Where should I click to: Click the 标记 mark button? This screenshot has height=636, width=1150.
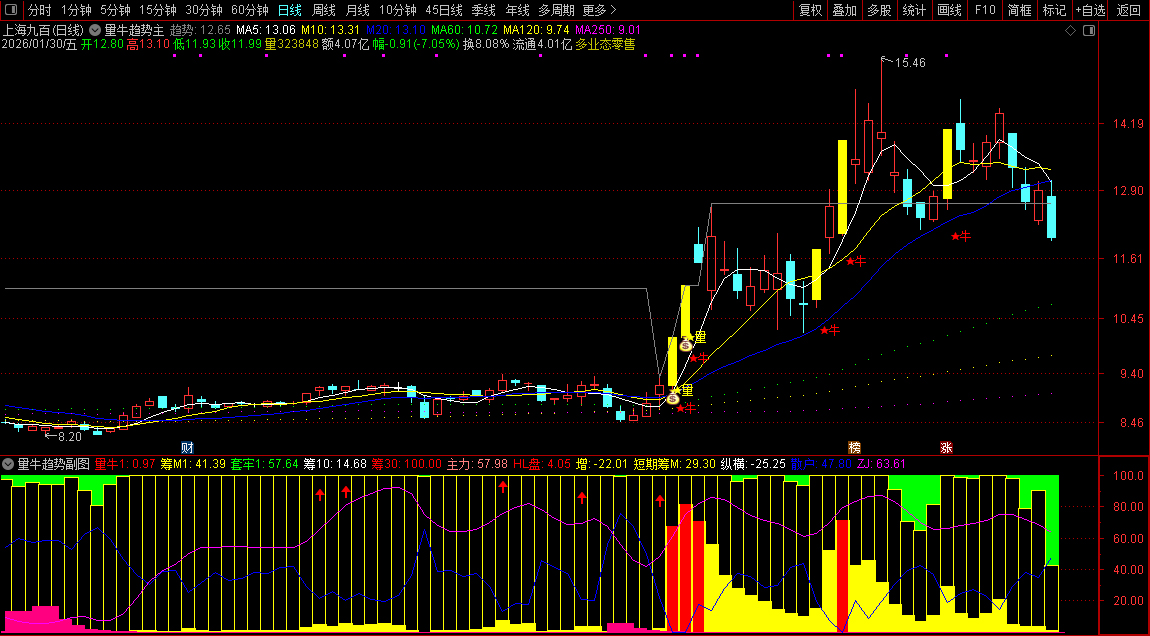tap(1054, 10)
